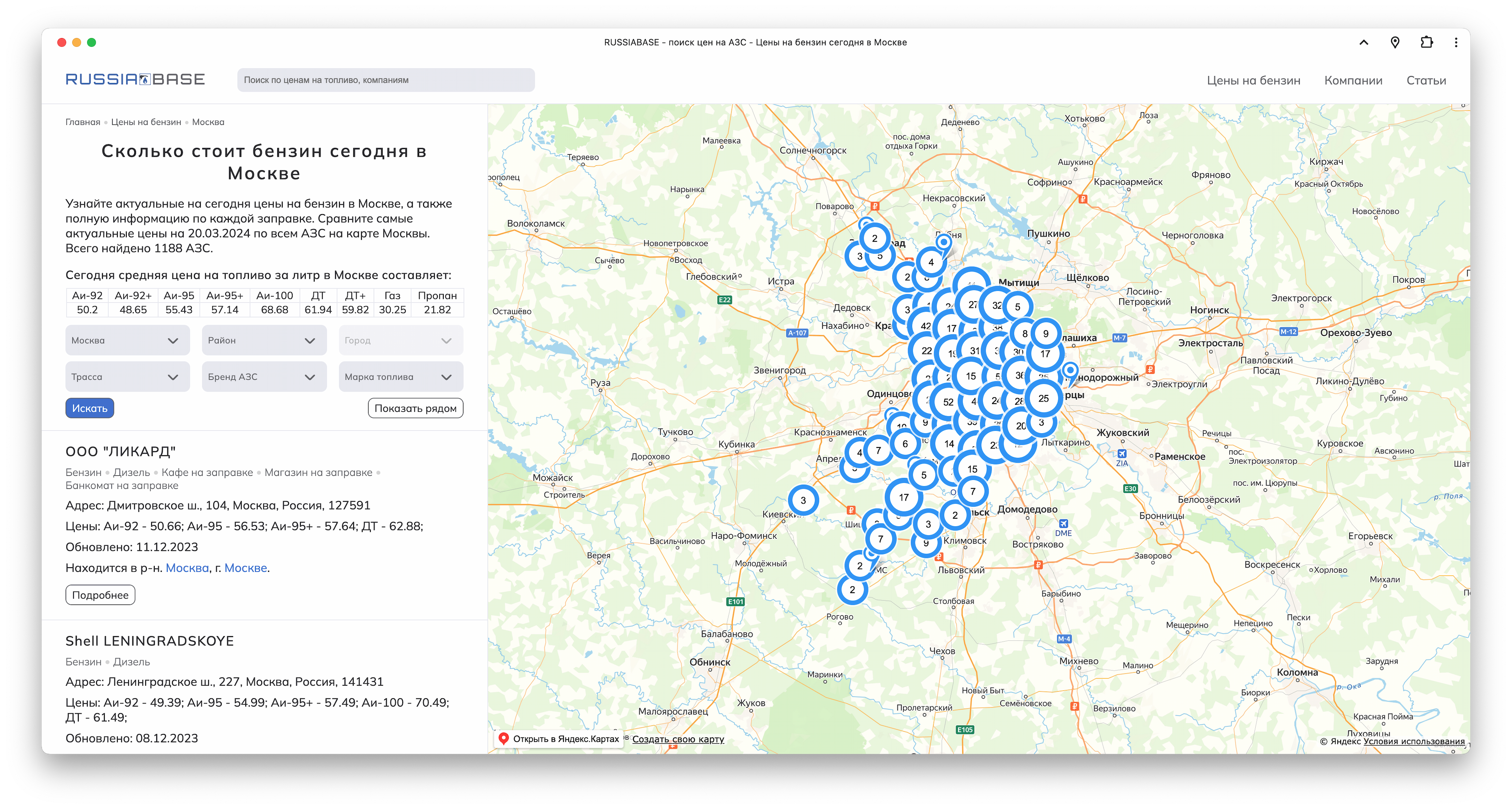Click the cluster marker 9 near Балашиха
The height and width of the screenshot is (809, 1512).
tap(1045, 334)
